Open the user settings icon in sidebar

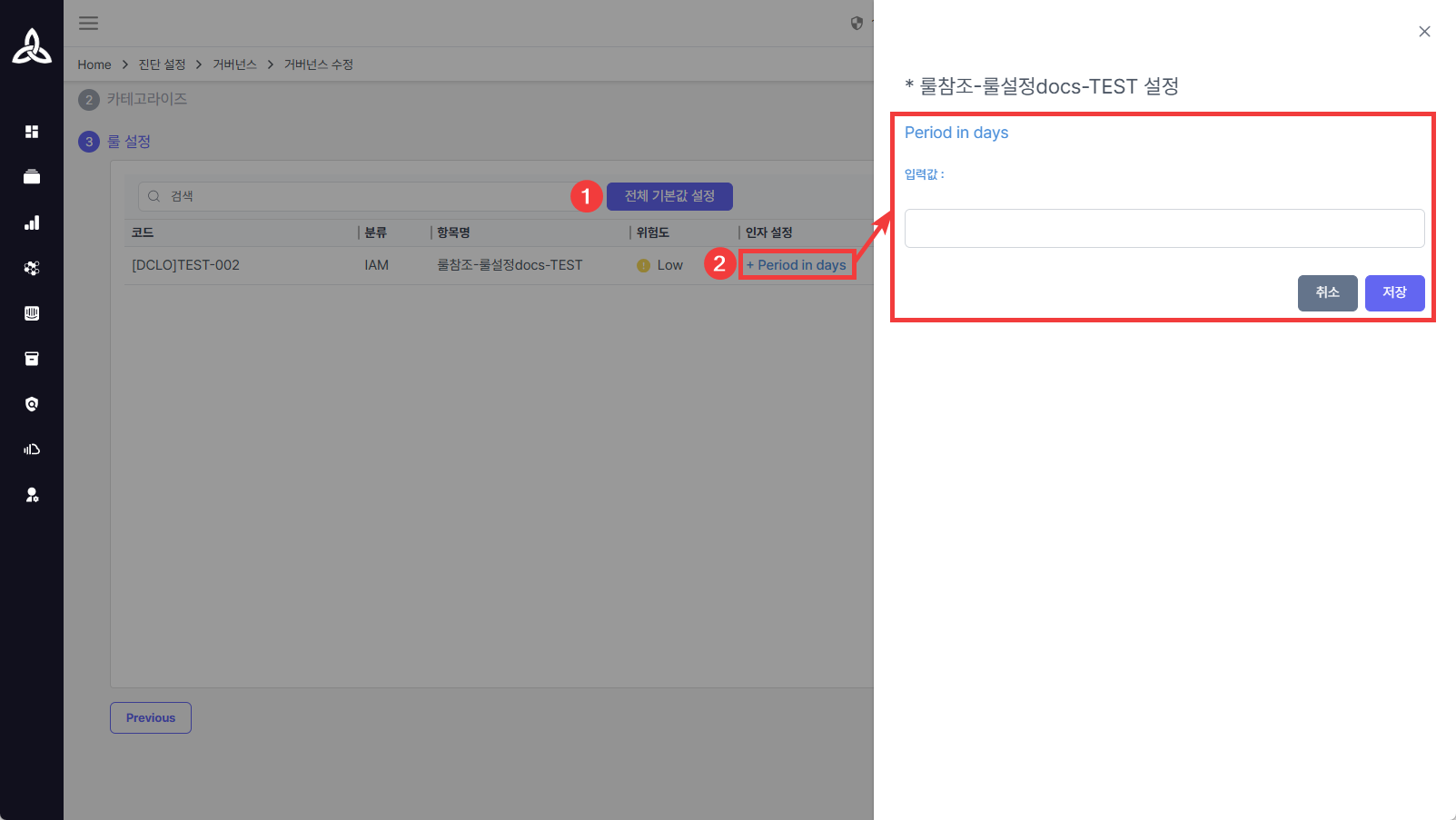32,495
